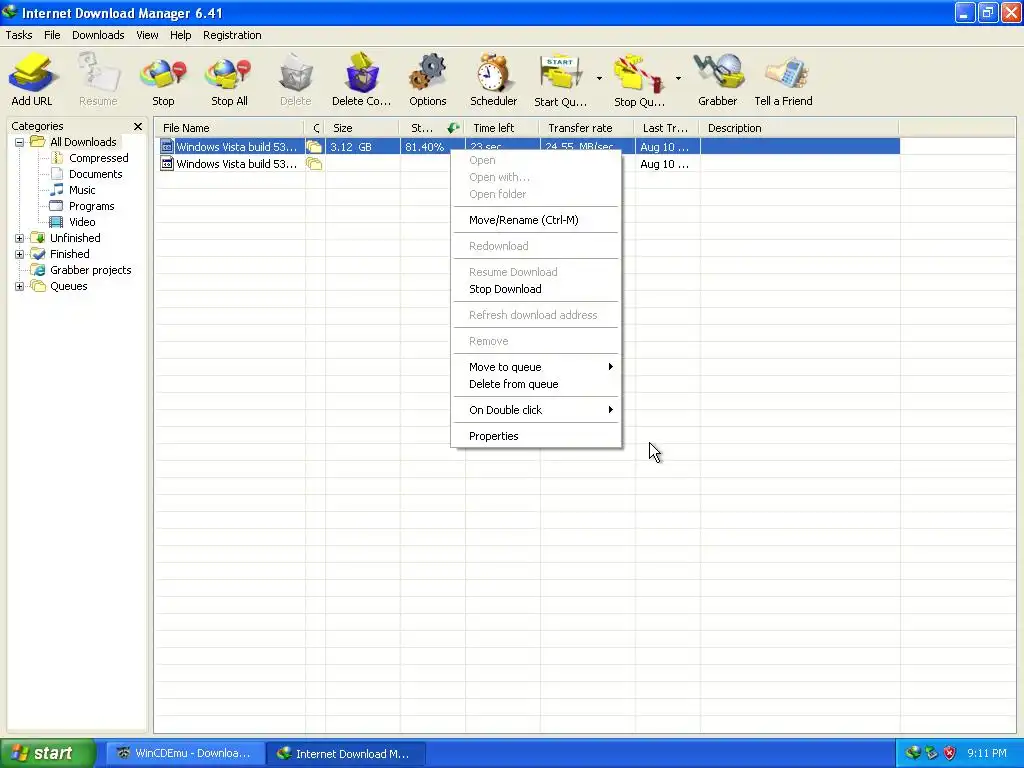Image resolution: width=1024 pixels, height=768 pixels.
Task: Expand the Finished category node
Action: click(x=20, y=254)
